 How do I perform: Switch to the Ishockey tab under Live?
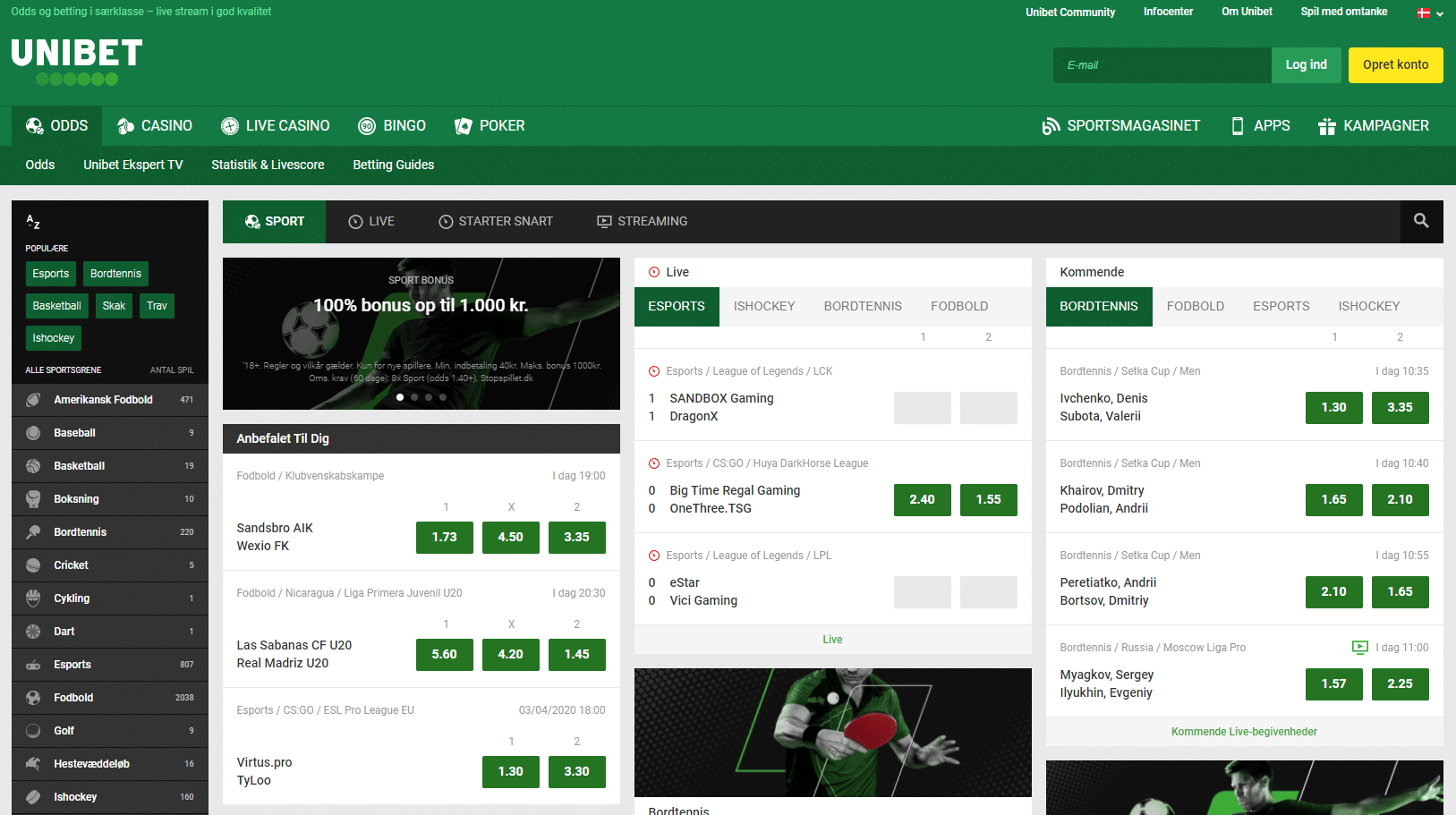point(764,307)
